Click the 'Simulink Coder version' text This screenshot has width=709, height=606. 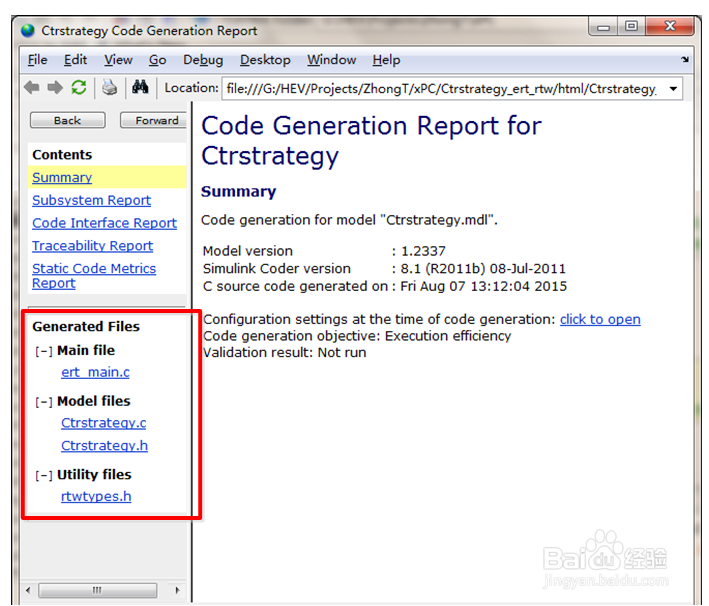coord(277,269)
